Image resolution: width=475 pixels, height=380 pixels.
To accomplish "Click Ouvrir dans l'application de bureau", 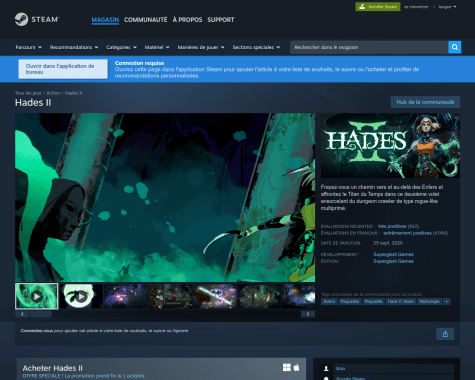I will (63, 69).
